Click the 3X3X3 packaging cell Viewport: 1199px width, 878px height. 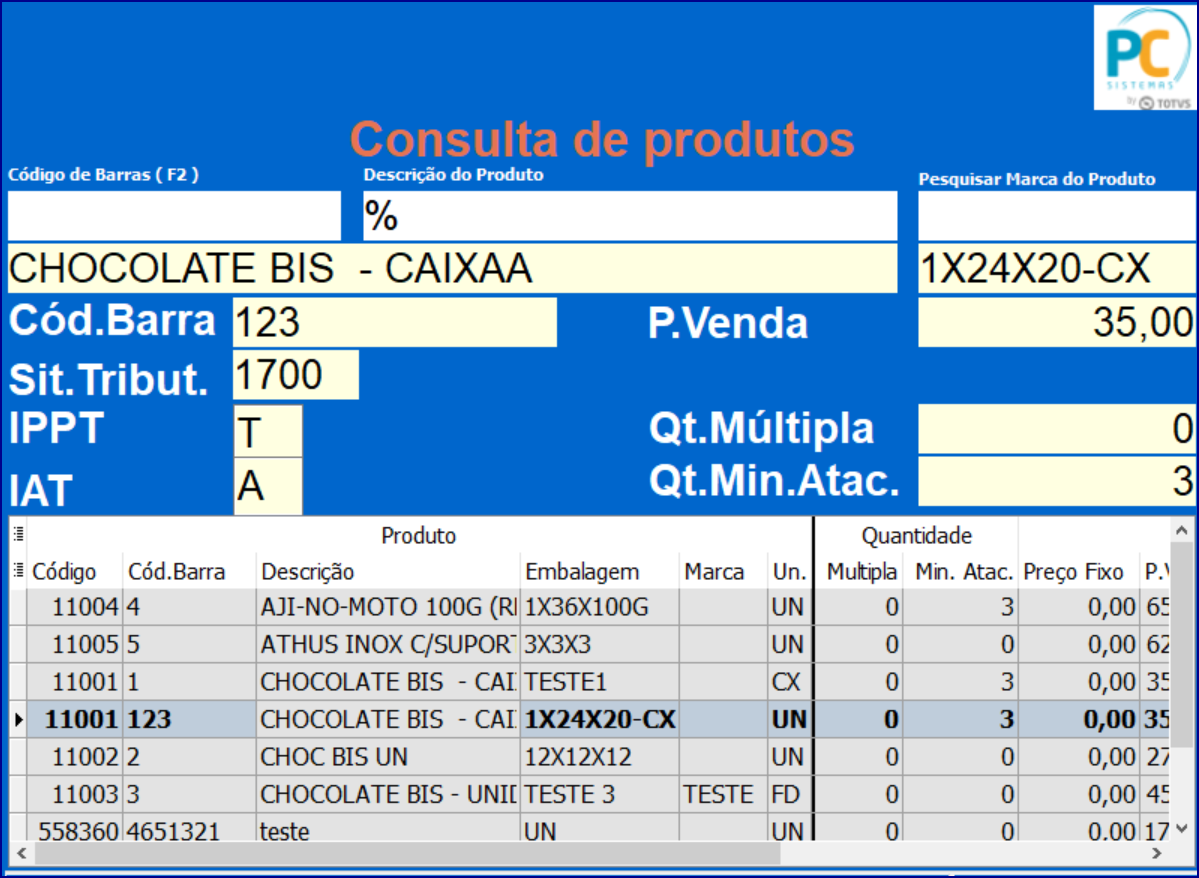coord(600,645)
